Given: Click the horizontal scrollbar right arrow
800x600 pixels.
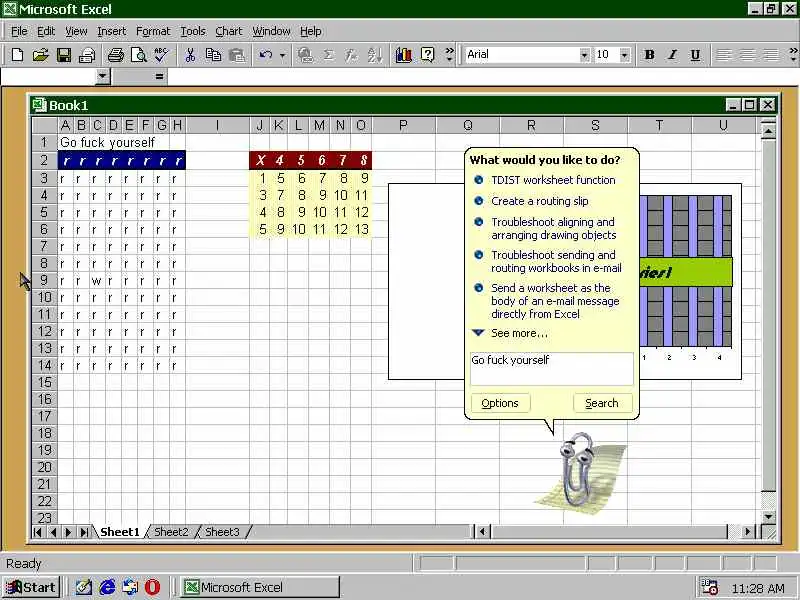Looking at the screenshot, I should click(x=747, y=532).
